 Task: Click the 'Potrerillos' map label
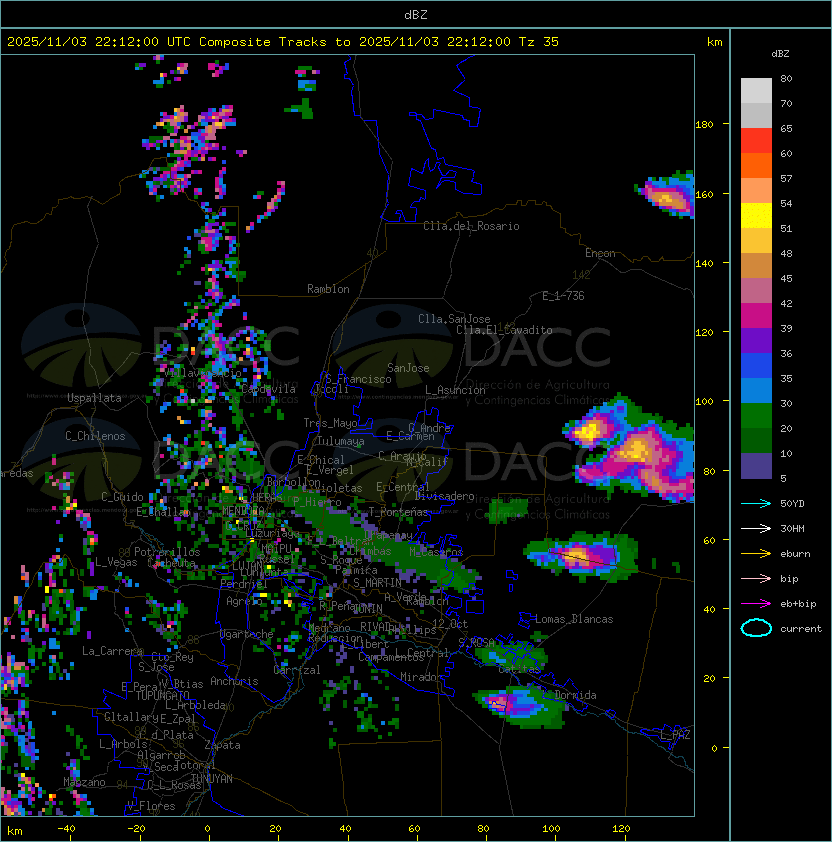[x=167, y=552]
